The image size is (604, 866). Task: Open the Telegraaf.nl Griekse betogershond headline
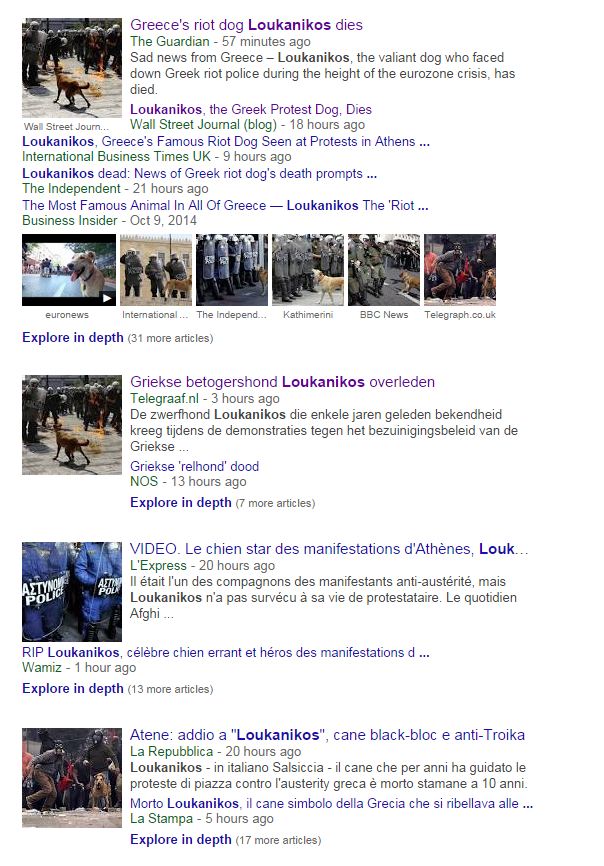(x=283, y=382)
